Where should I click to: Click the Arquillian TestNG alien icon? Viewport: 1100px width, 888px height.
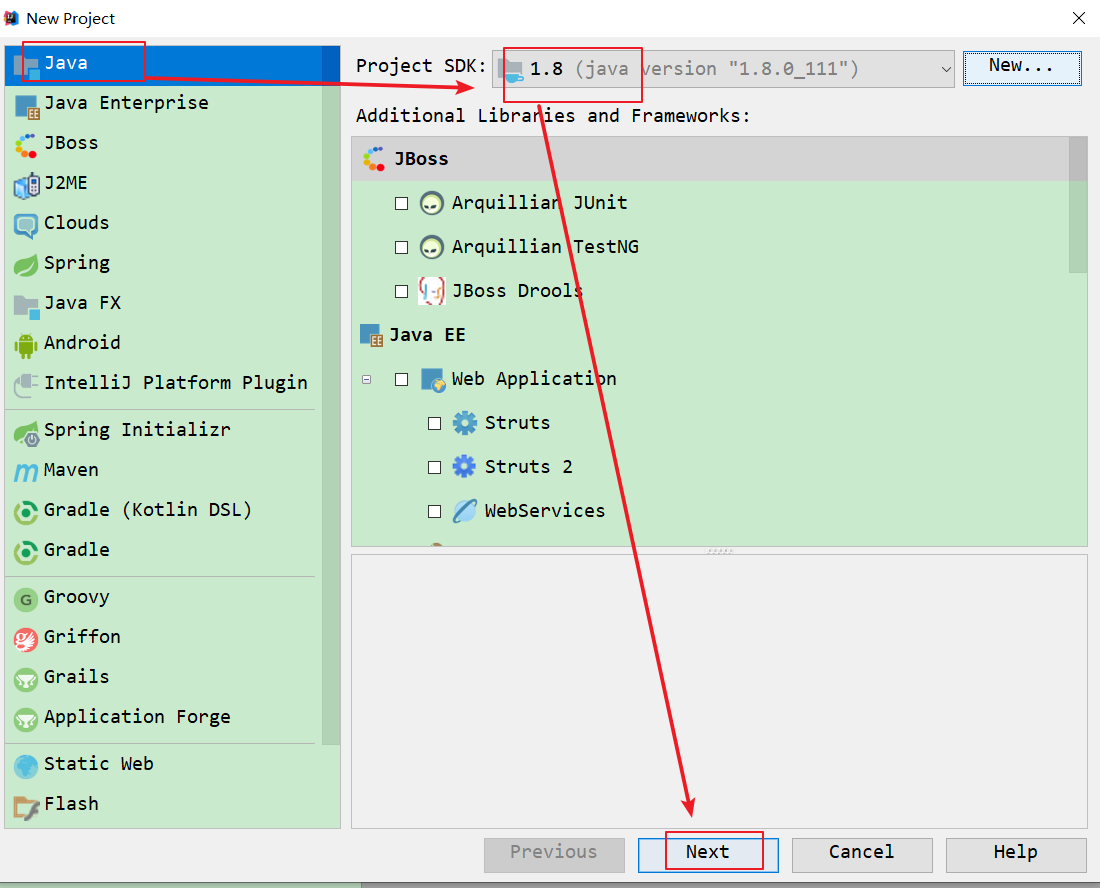[x=431, y=247]
